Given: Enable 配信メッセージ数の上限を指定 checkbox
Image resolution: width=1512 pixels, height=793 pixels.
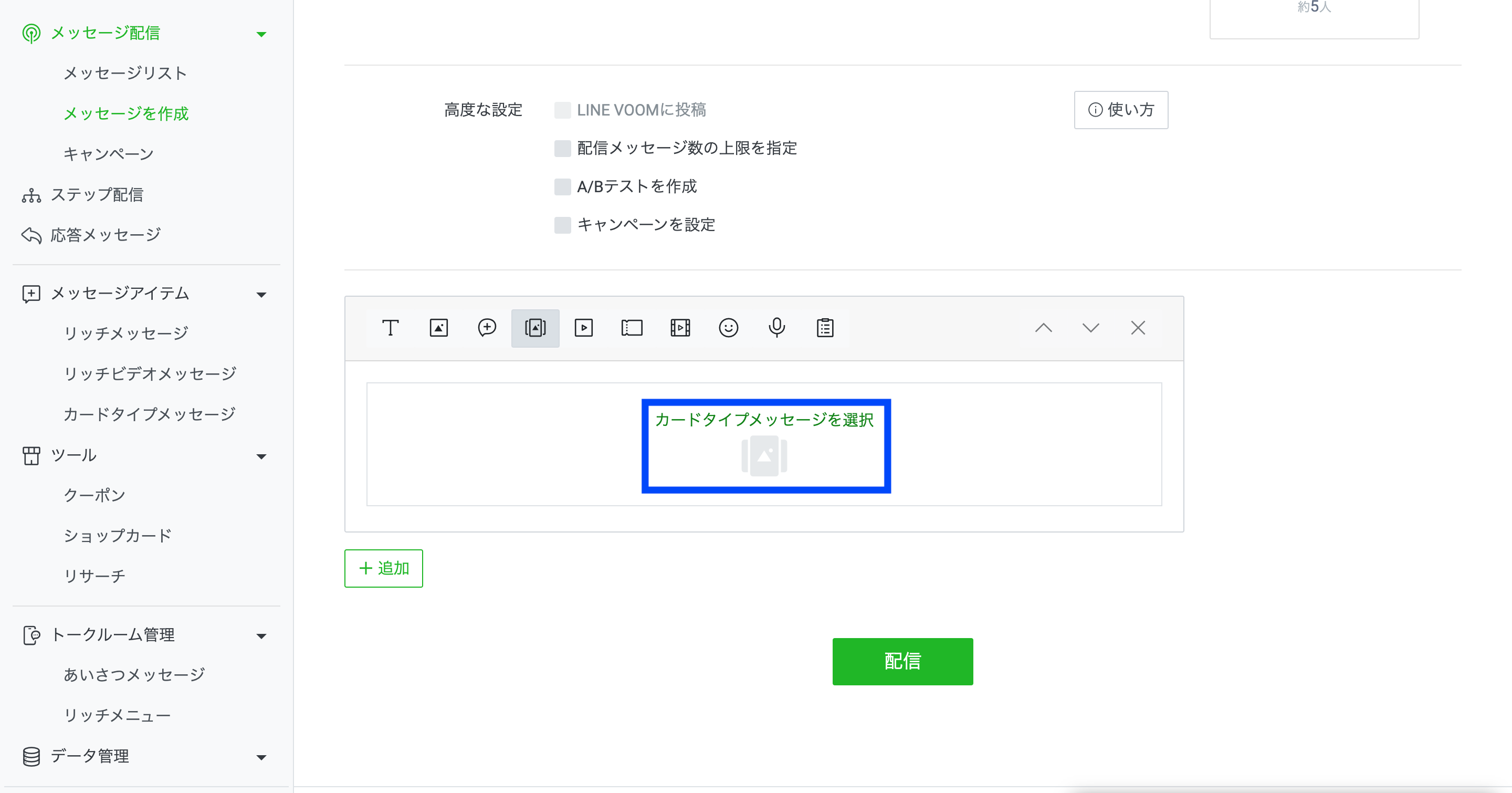Looking at the screenshot, I should click(x=562, y=148).
